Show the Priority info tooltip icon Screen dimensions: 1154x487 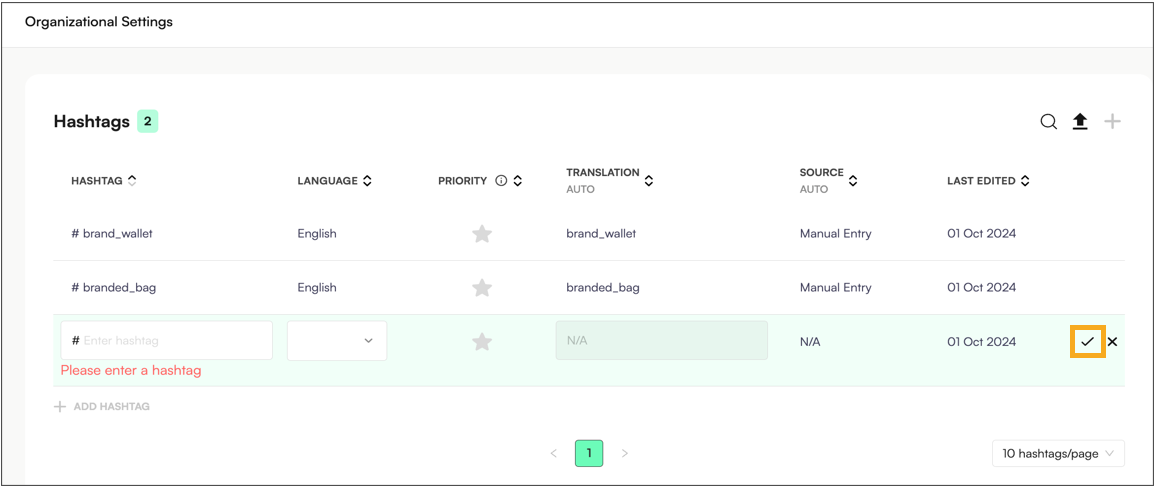pos(501,180)
